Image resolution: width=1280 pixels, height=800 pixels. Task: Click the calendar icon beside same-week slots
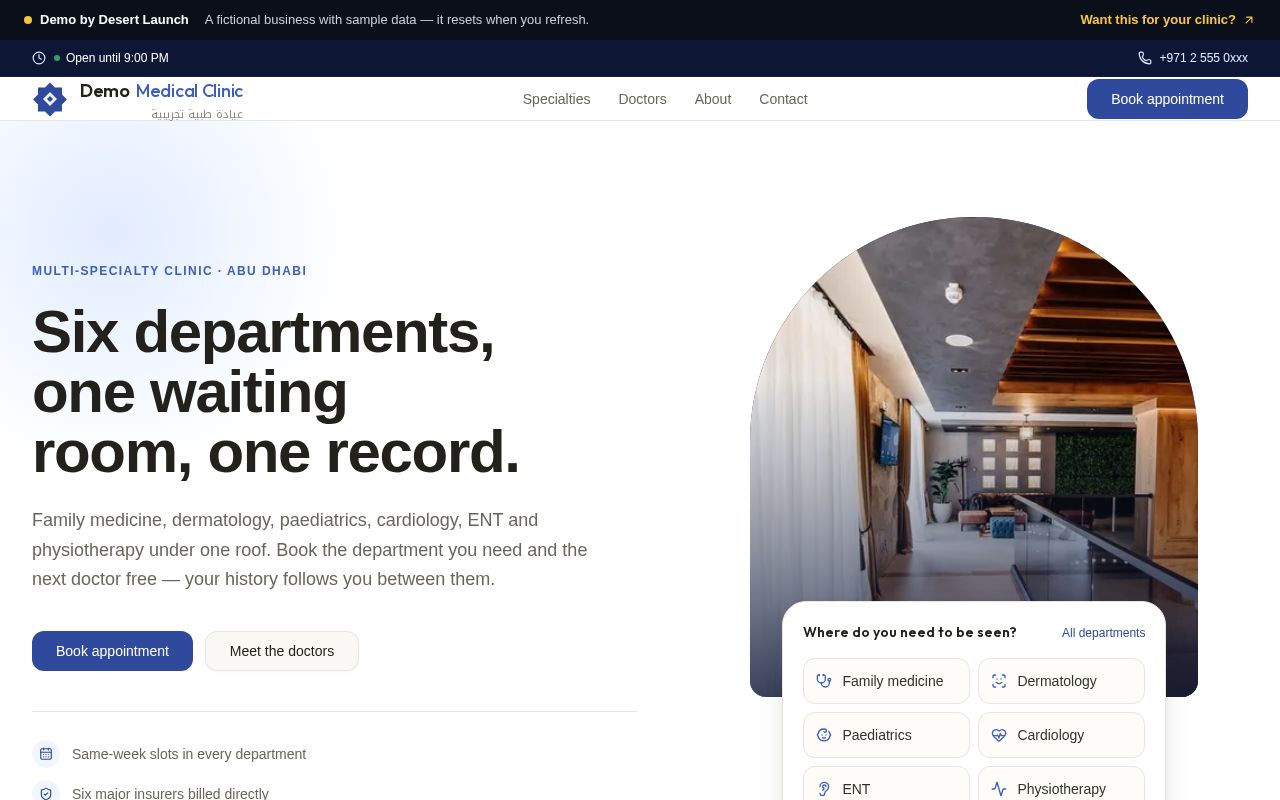pos(46,754)
